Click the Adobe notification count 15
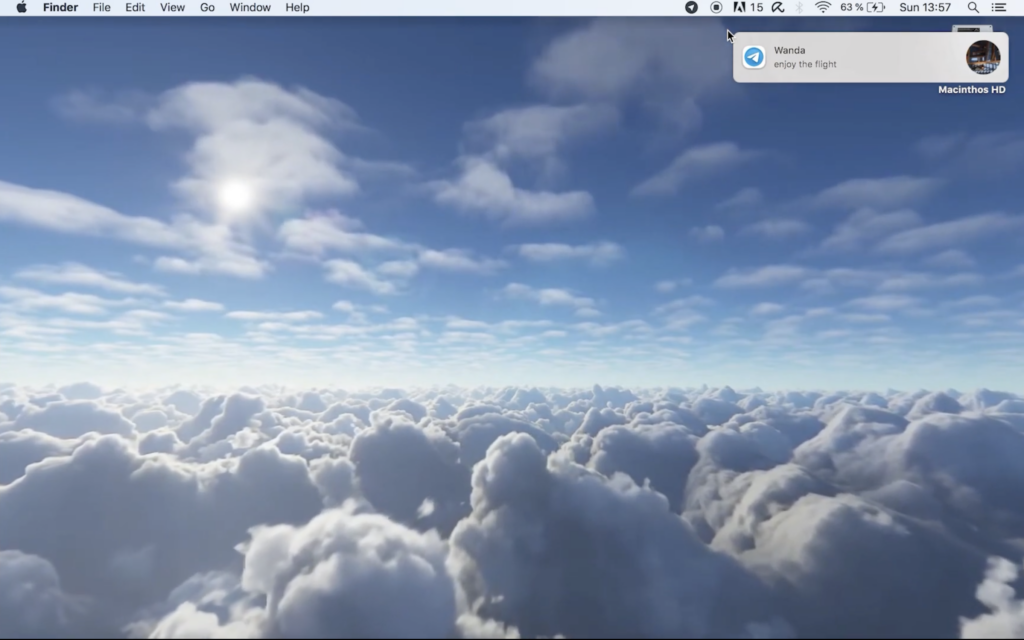This screenshot has height=640, width=1024. [756, 7]
